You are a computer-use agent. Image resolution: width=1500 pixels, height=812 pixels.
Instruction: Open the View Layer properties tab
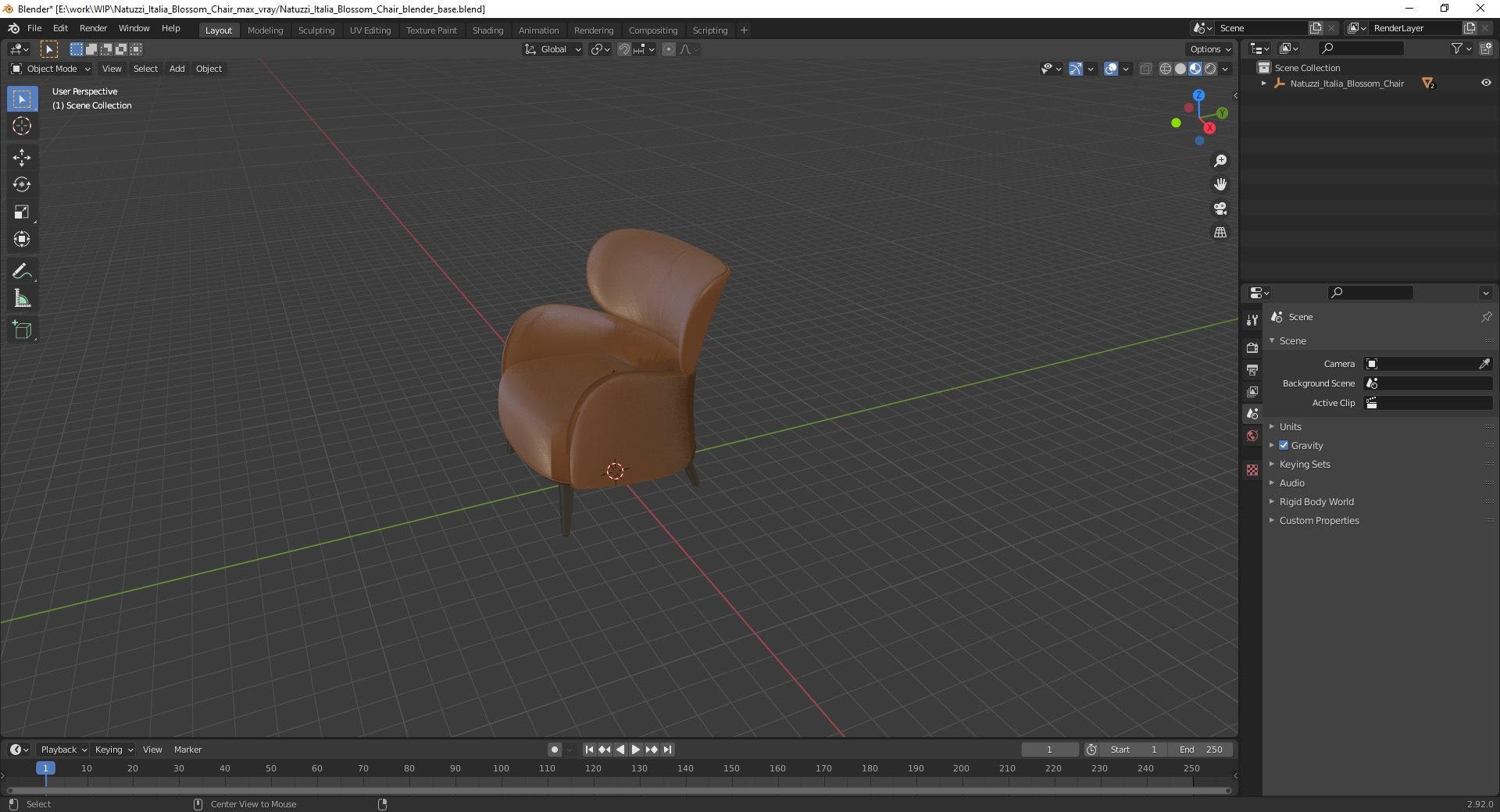1252,391
